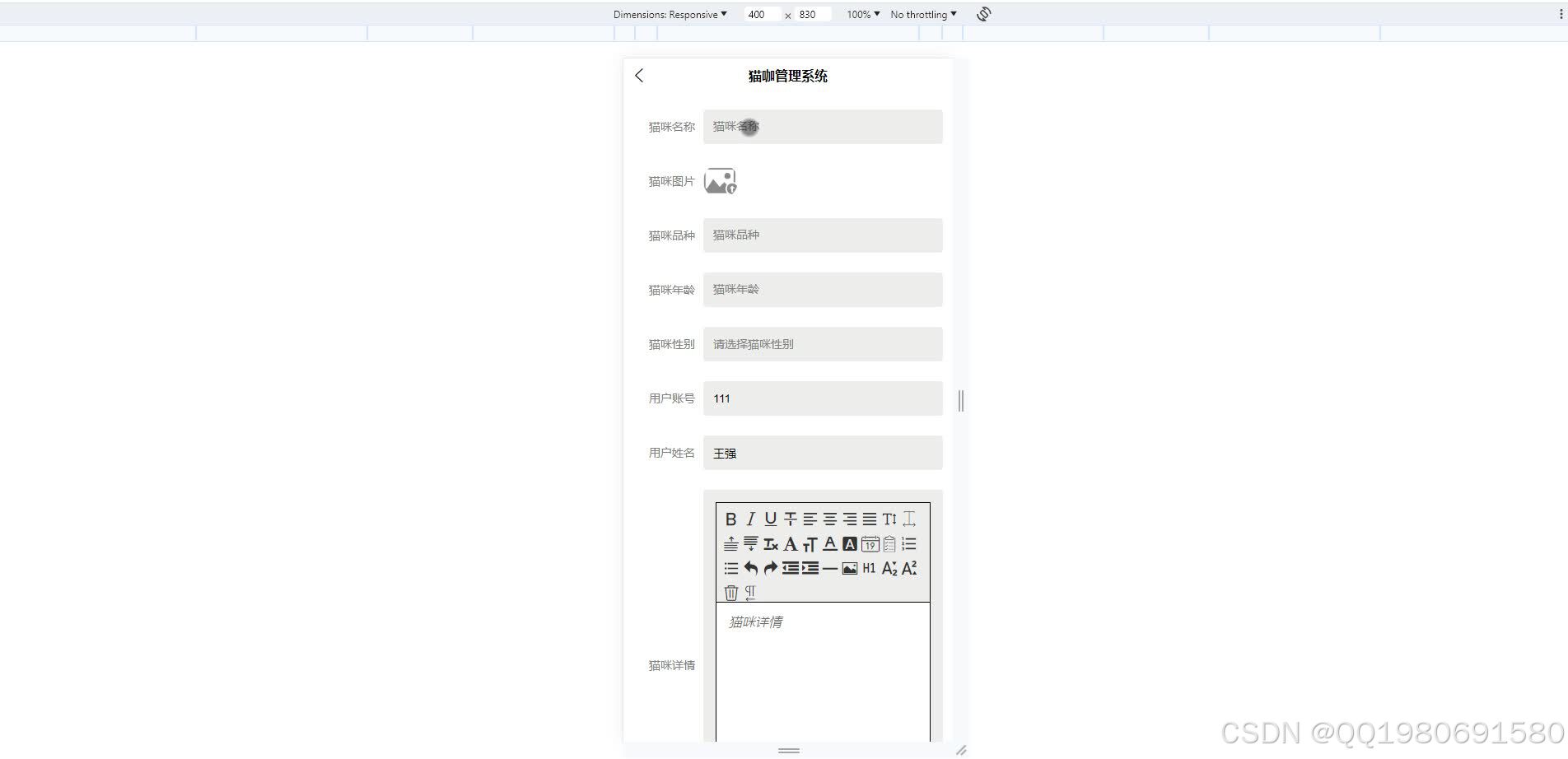Toggle bold in the 猫咪详情 editor
This screenshot has width=1568, height=759.
tap(731, 519)
